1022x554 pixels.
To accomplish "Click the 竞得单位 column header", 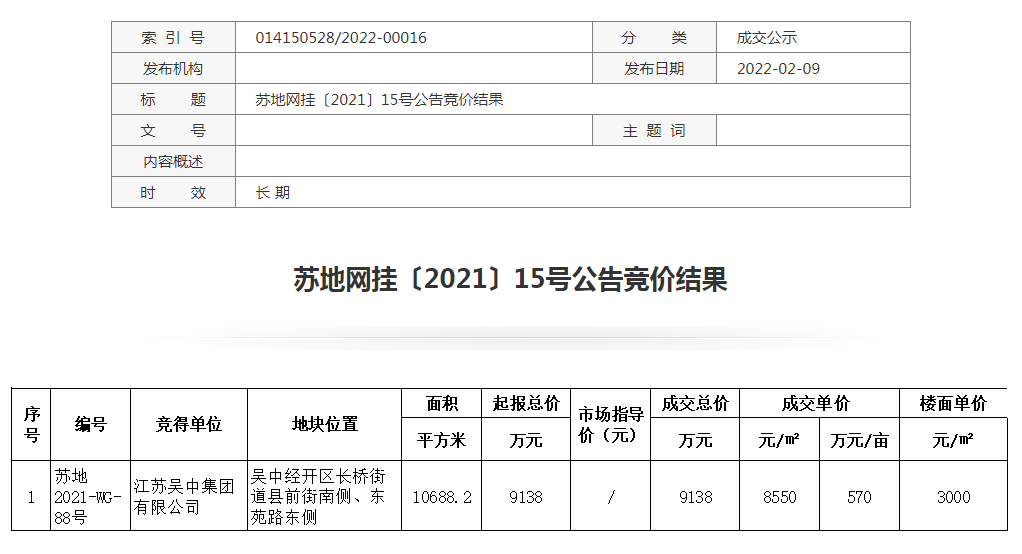I will coord(188,424).
